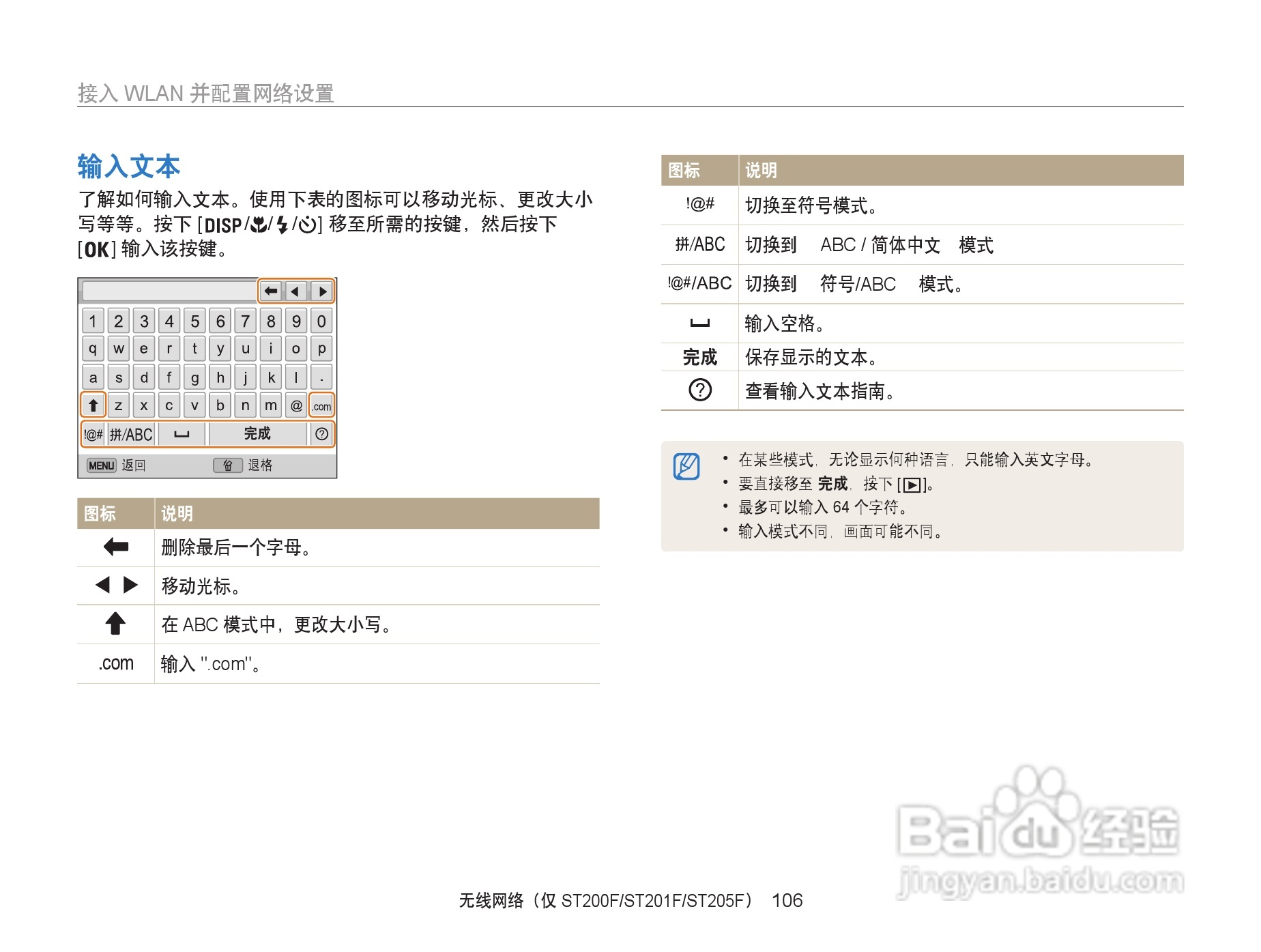This screenshot has width=1261, height=952.
Task: Click the MENU 返回 label
Action: (116, 465)
